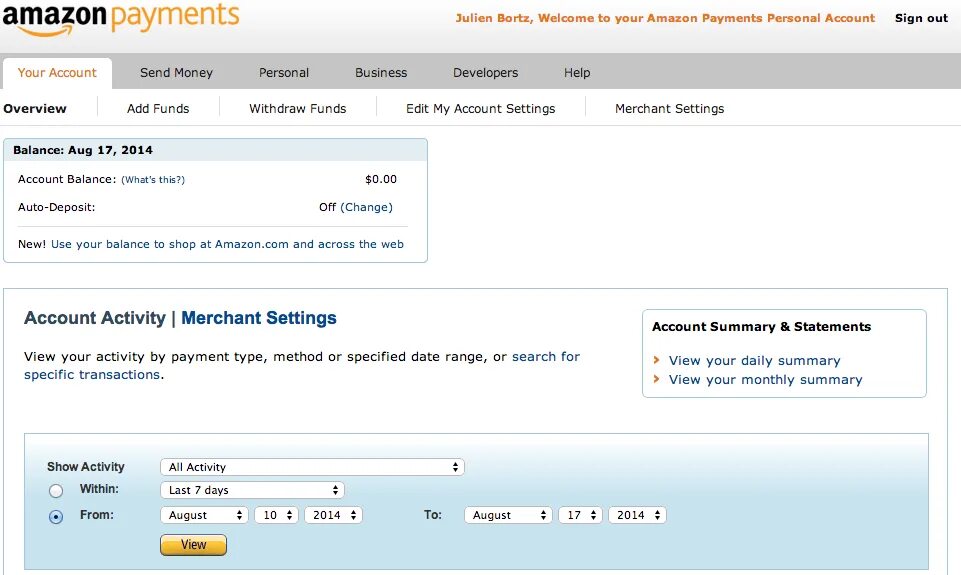Go to Withdraw Funds
Viewport: 961px width, 575px height.
click(298, 109)
